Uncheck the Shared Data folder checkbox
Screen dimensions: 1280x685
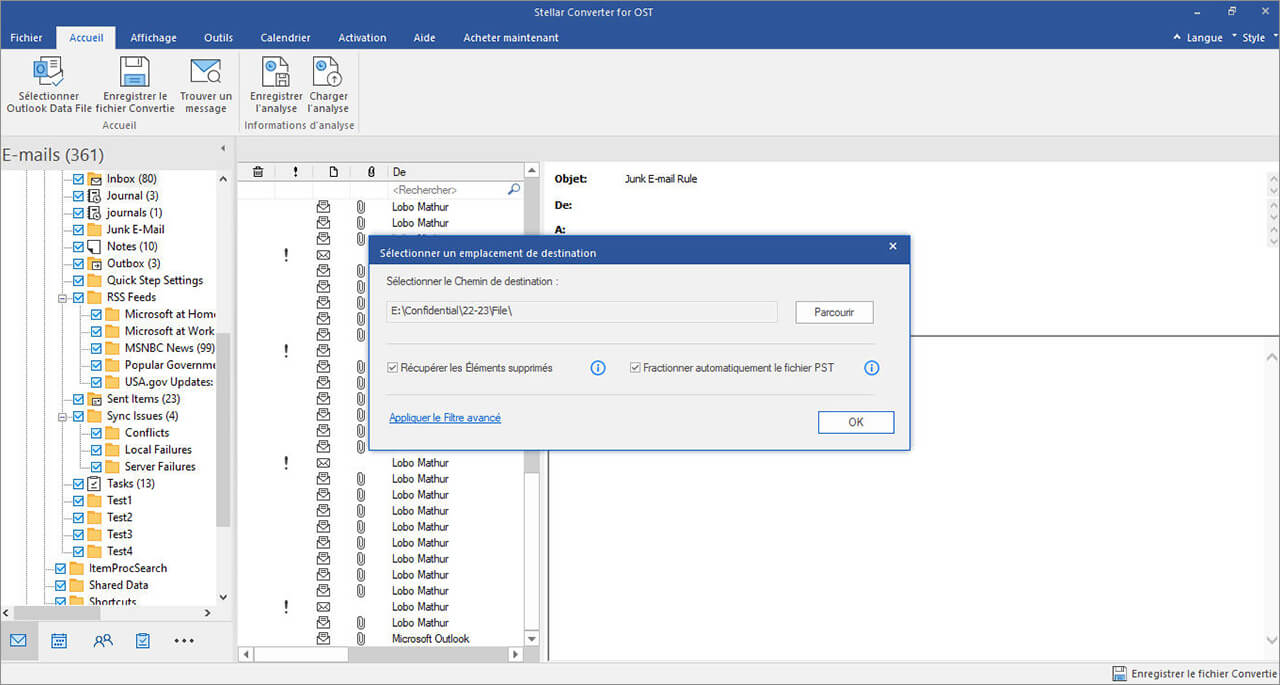(x=60, y=586)
